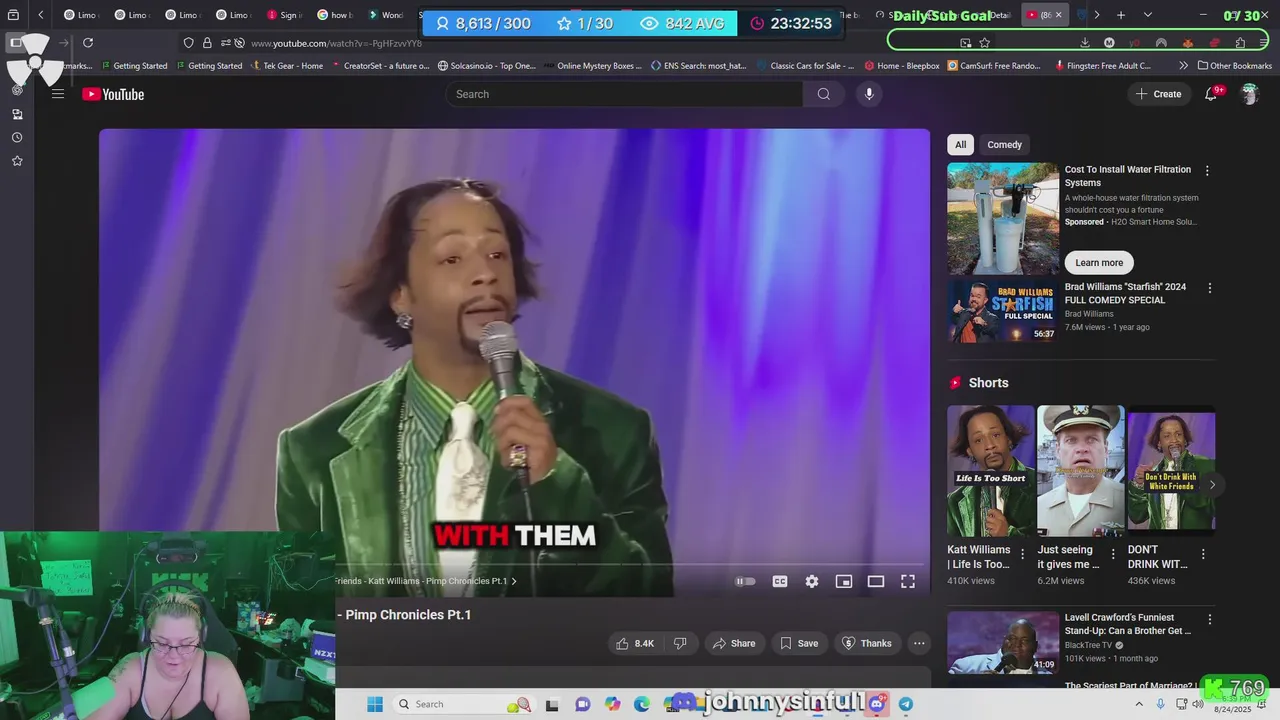Click the Learn more ad button

1099,263
